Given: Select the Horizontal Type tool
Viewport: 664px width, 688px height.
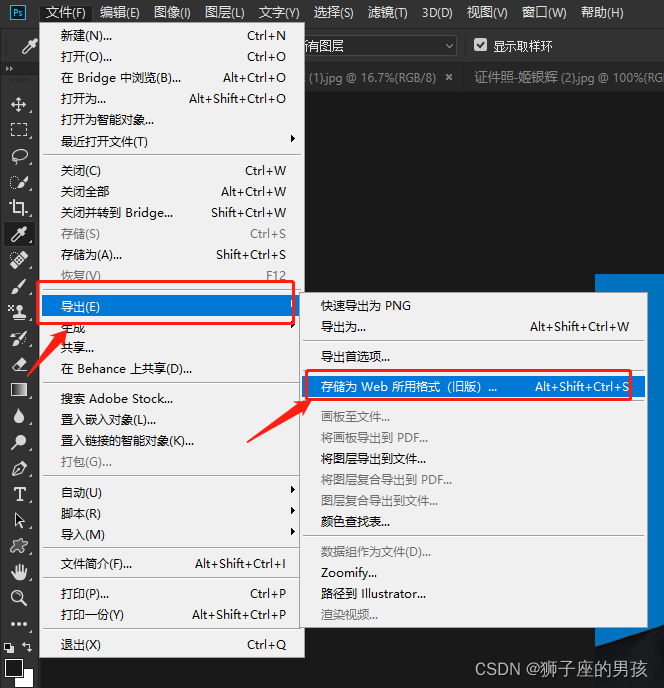Looking at the screenshot, I should pos(19,494).
